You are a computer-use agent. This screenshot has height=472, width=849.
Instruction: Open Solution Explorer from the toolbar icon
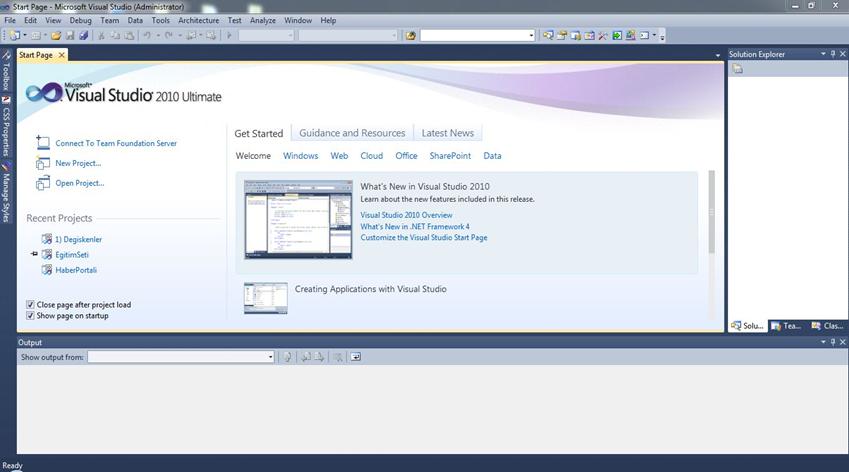(x=548, y=36)
